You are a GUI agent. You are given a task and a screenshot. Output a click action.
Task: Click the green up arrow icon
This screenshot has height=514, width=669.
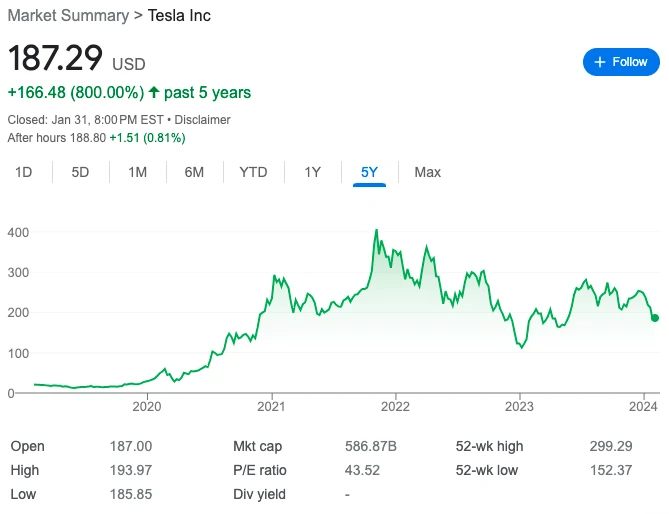tap(154, 93)
